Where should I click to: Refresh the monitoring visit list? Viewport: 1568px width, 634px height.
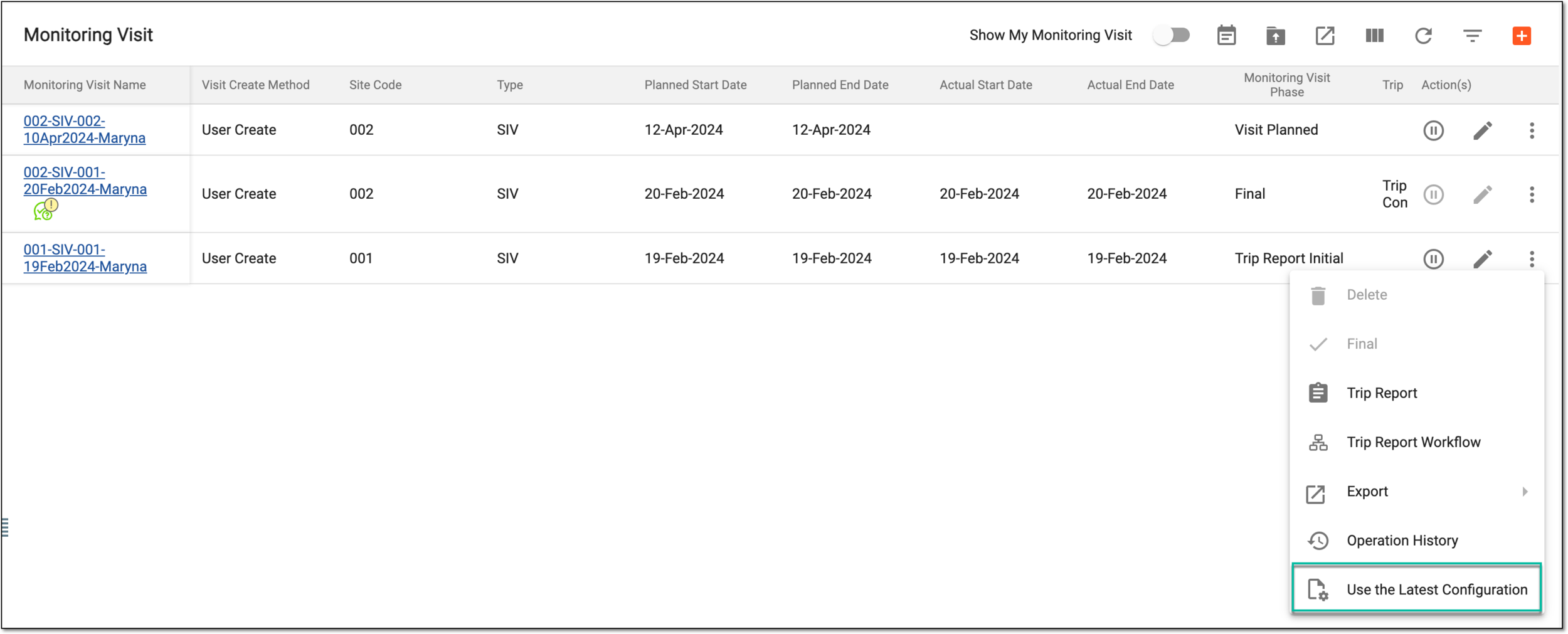click(1423, 36)
